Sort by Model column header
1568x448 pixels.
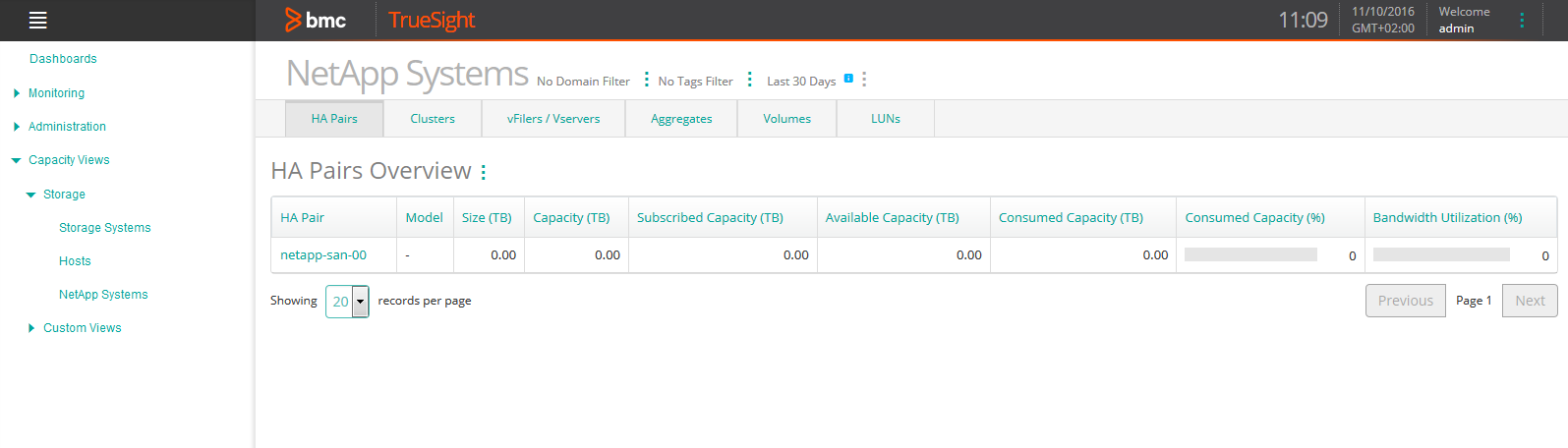tap(425, 218)
